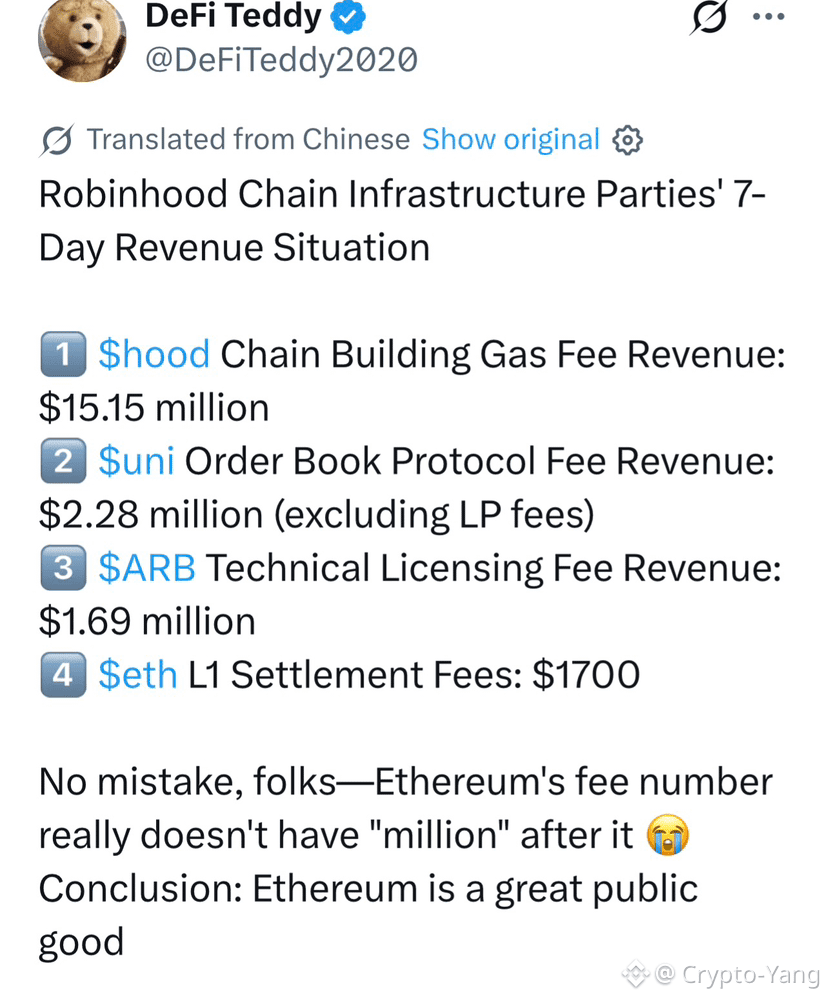This screenshot has height=999, width=828.
Task: Open the $hood cashtag
Action: pos(154,354)
